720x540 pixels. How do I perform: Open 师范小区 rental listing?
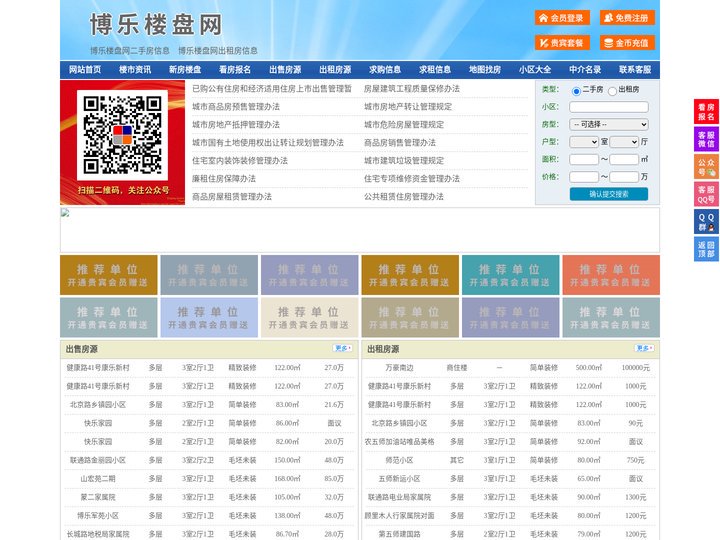(x=399, y=460)
